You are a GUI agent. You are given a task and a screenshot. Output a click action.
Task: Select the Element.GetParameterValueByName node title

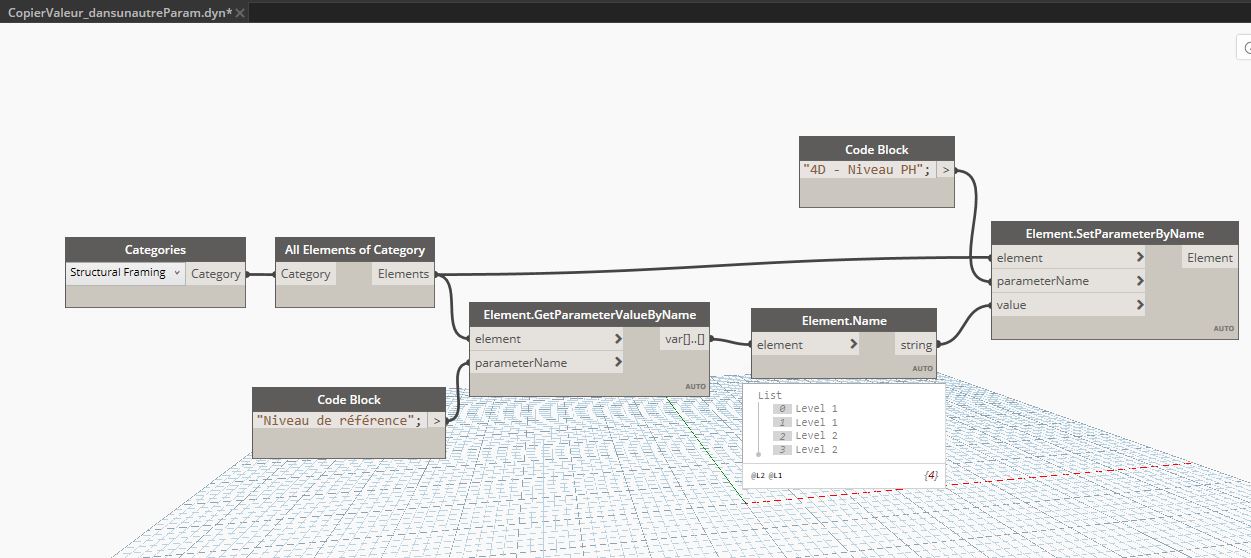coord(589,315)
